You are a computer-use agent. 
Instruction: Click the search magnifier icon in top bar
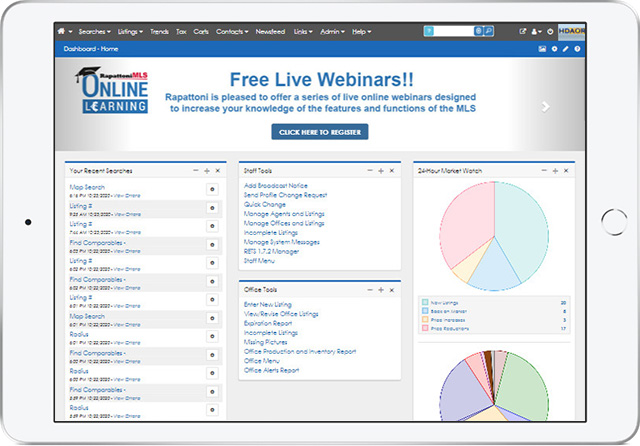pos(489,32)
